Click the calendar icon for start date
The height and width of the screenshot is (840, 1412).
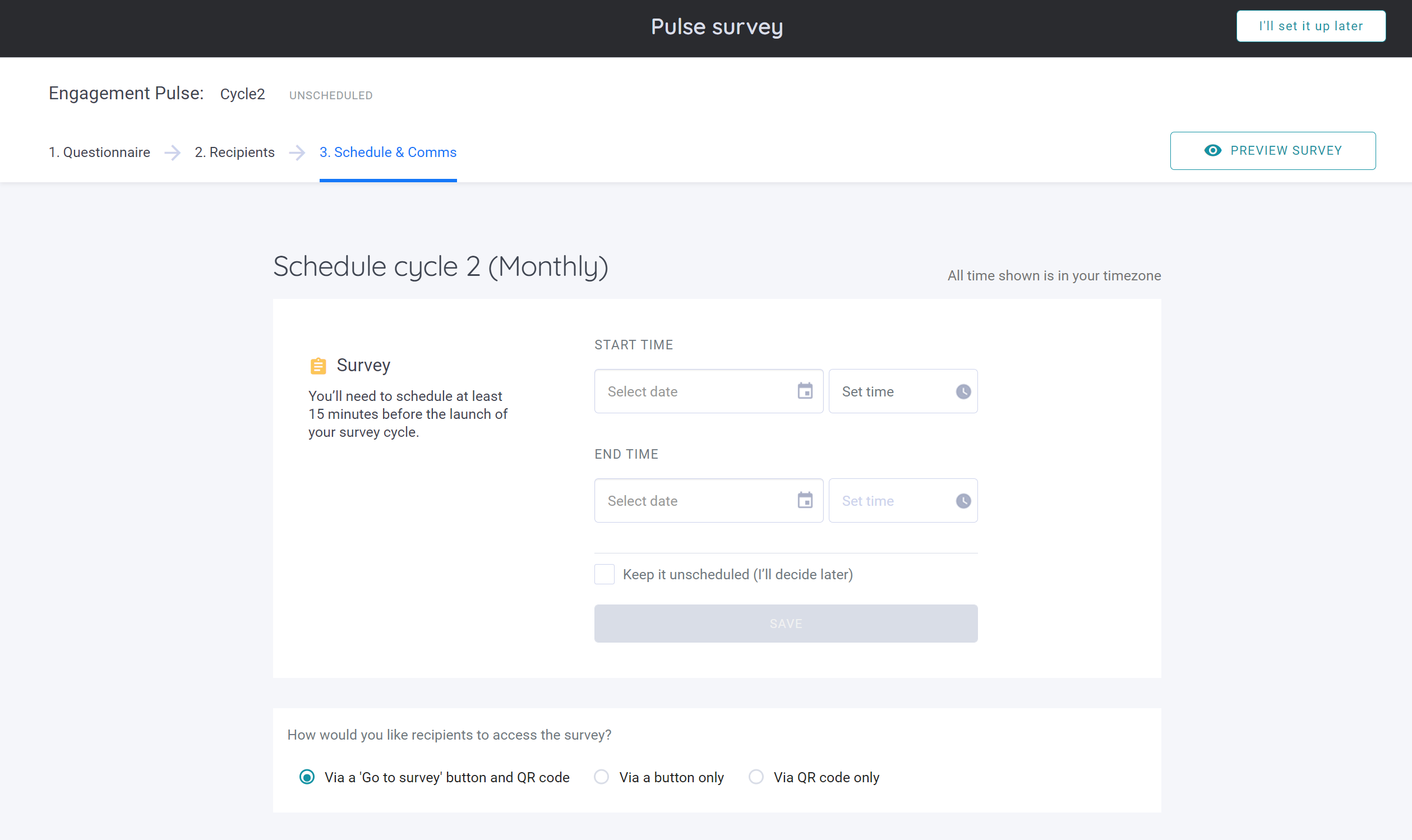[805, 391]
